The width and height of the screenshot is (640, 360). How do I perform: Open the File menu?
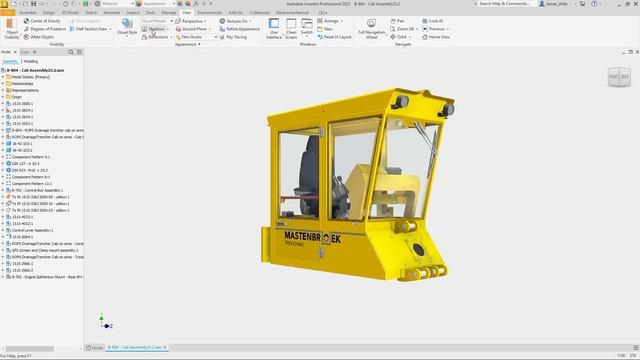coord(8,13)
